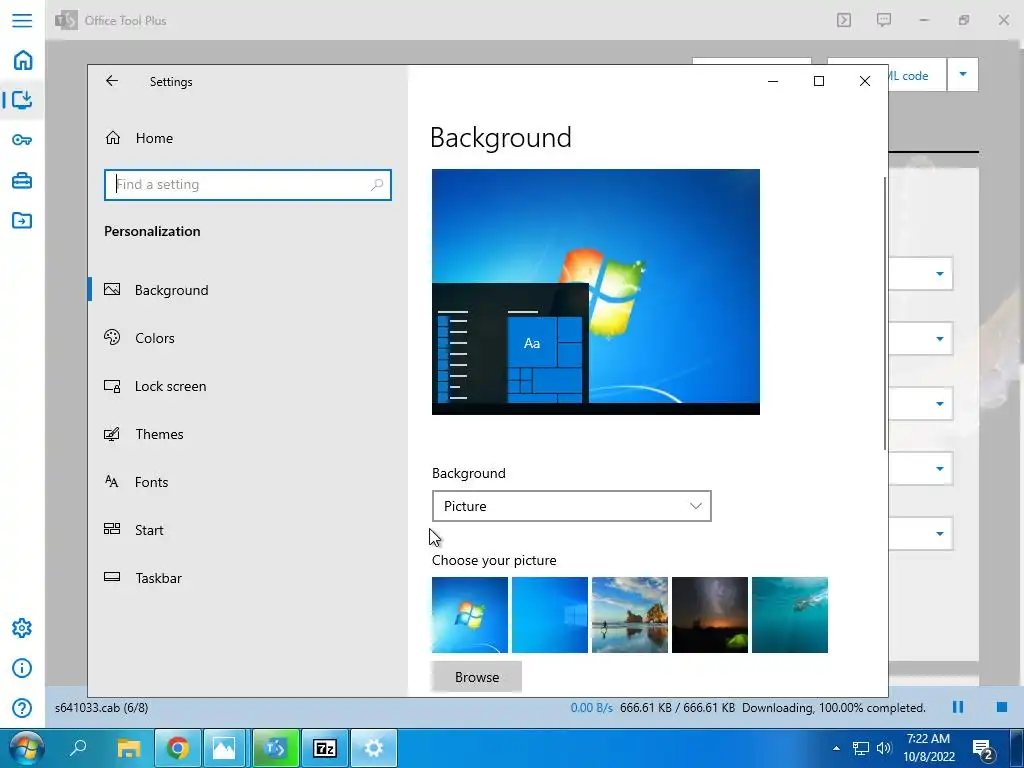
Task: Open Lock screen settings
Action: [248, 386]
